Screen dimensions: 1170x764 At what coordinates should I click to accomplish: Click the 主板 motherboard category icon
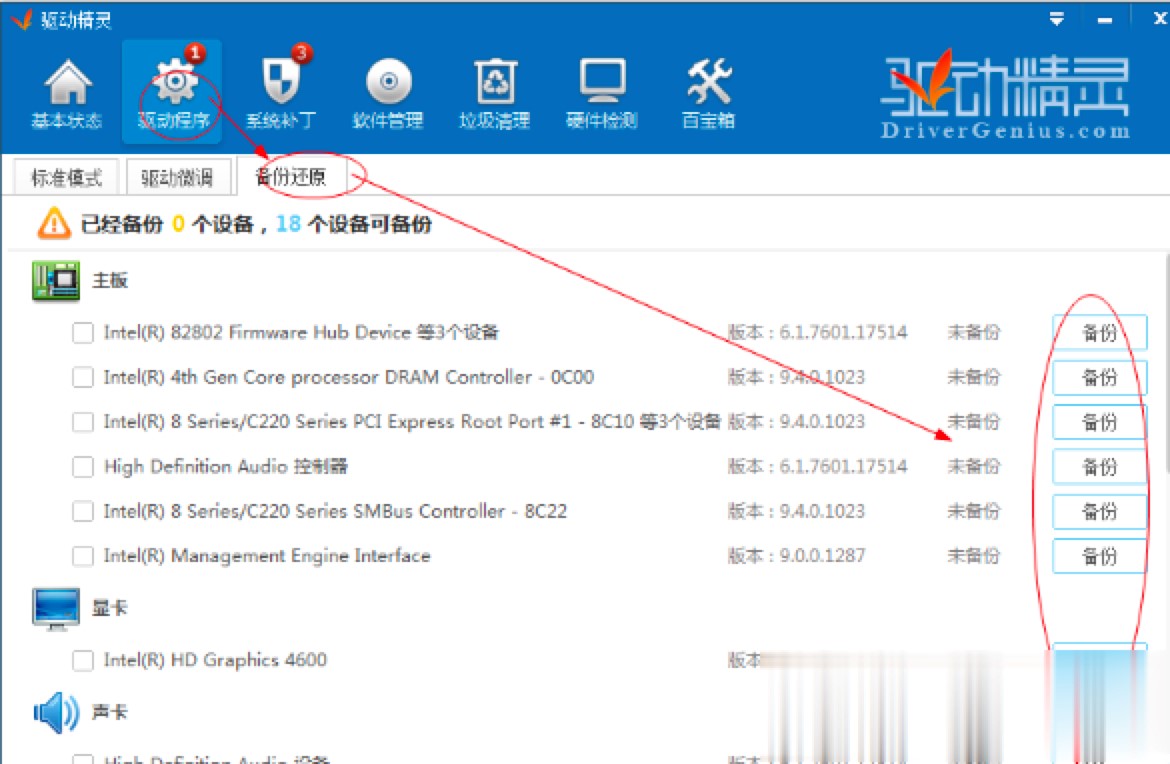55,281
